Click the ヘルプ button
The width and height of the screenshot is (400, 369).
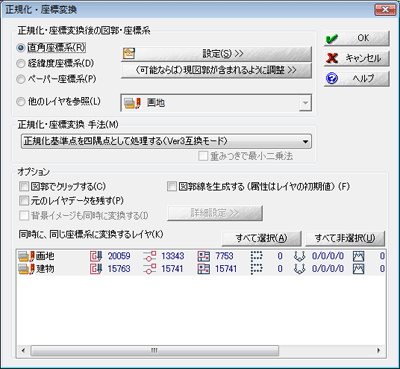click(357, 79)
